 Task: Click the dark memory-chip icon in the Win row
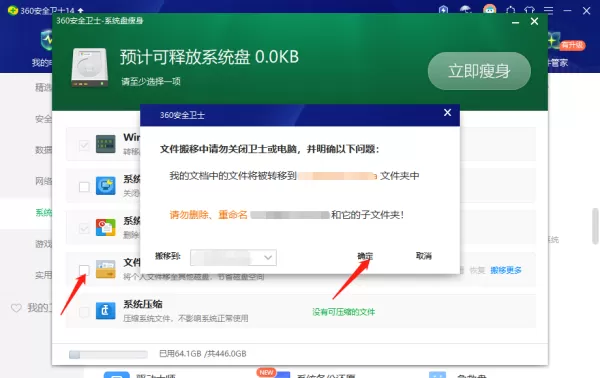106,144
